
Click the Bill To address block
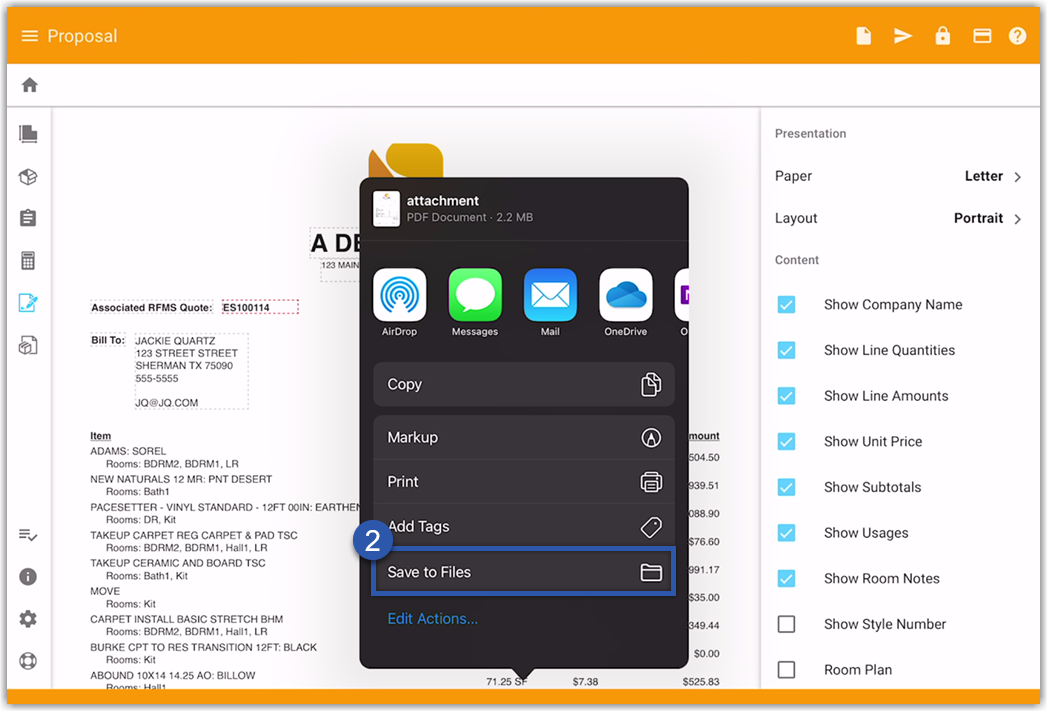(x=191, y=371)
